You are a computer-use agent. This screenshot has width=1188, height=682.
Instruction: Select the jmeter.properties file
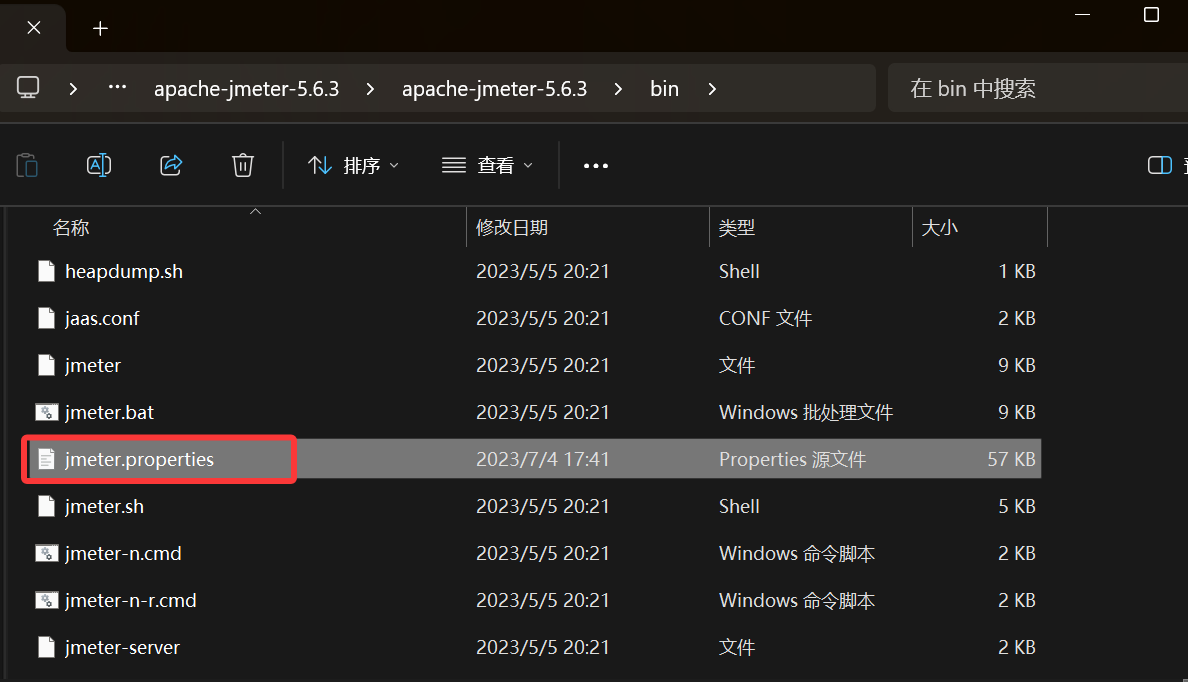139,459
